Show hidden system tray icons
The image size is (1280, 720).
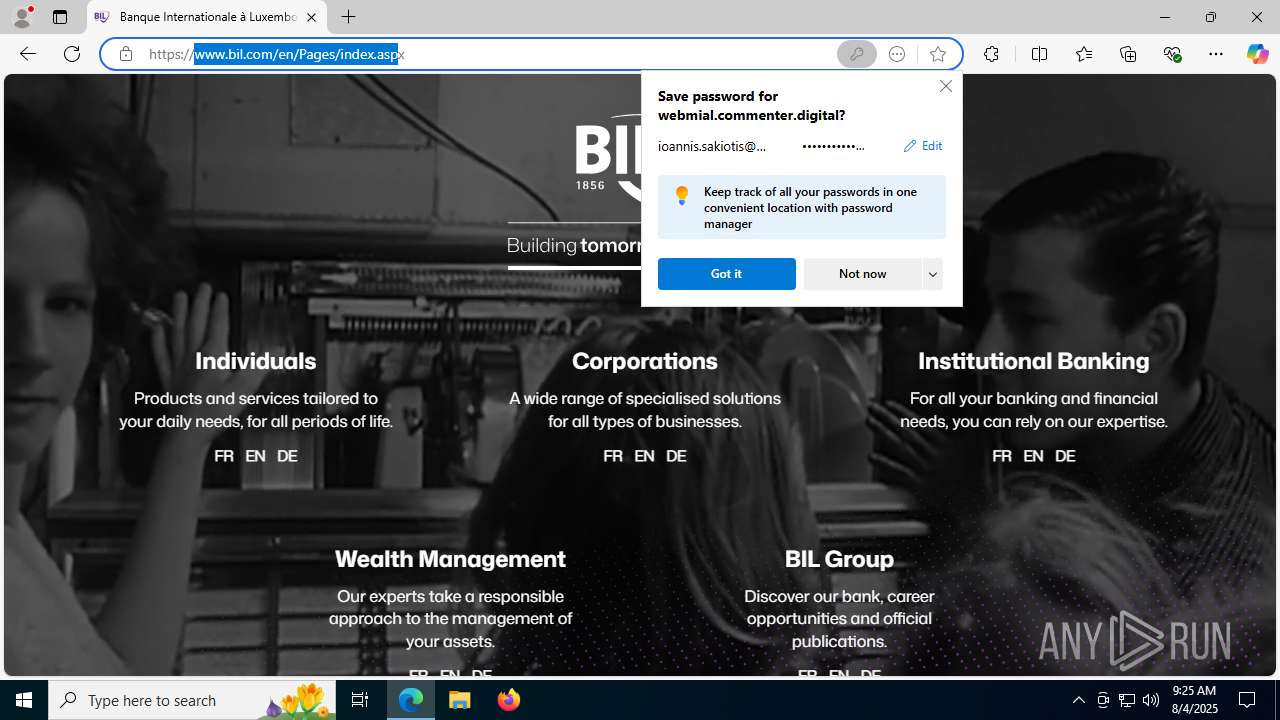pyautogui.click(x=1078, y=700)
